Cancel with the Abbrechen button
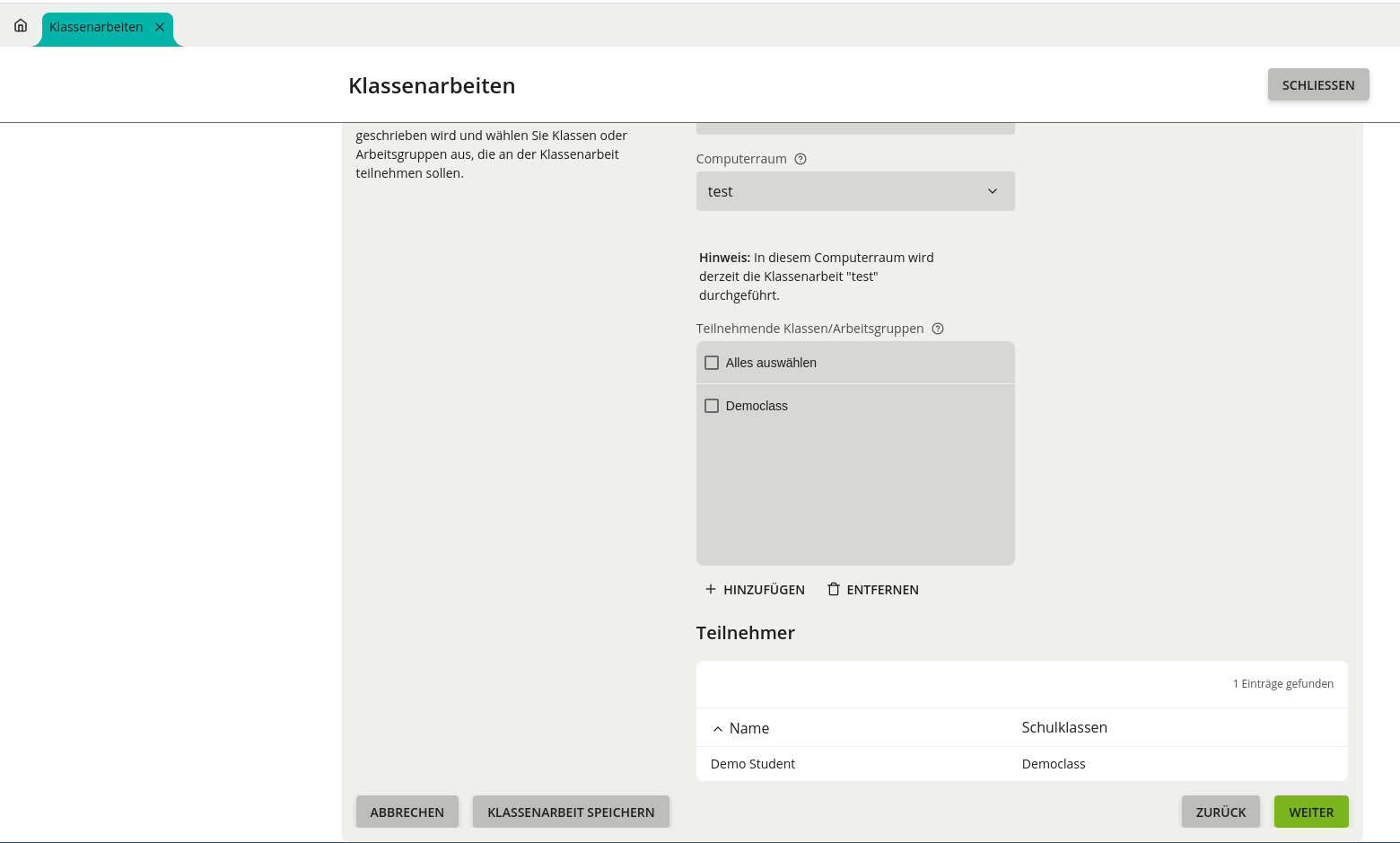Screen dimensions: 1400x843 point(407,812)
